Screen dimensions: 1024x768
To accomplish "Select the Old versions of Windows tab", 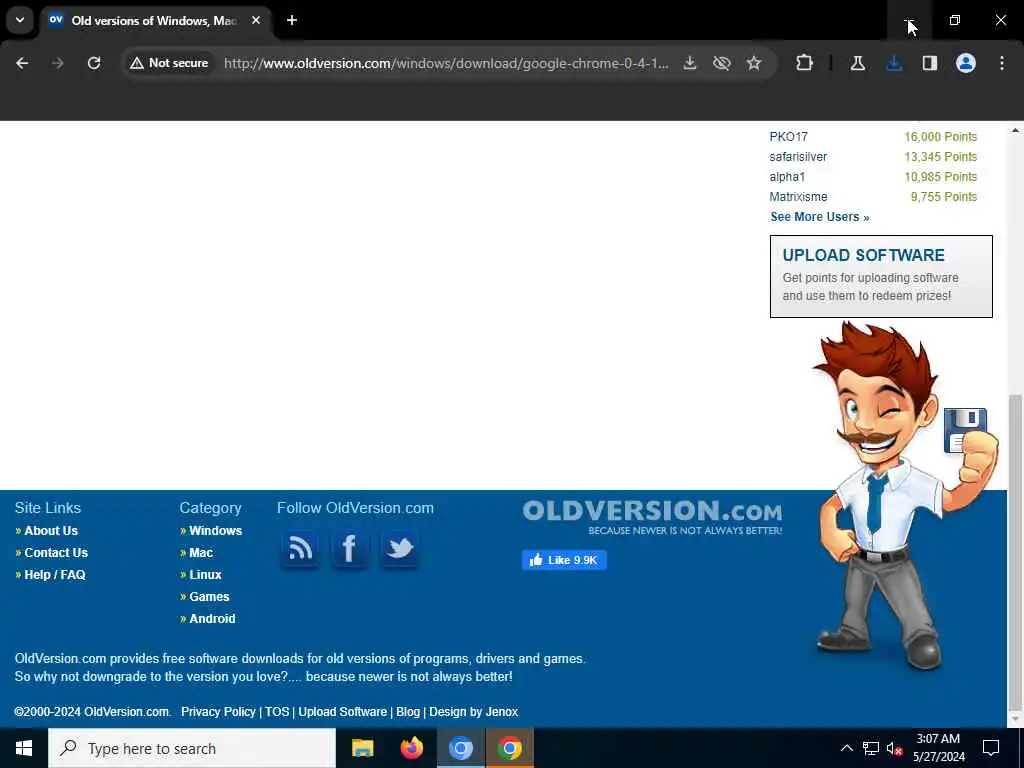I will click(x=153, y=21).
